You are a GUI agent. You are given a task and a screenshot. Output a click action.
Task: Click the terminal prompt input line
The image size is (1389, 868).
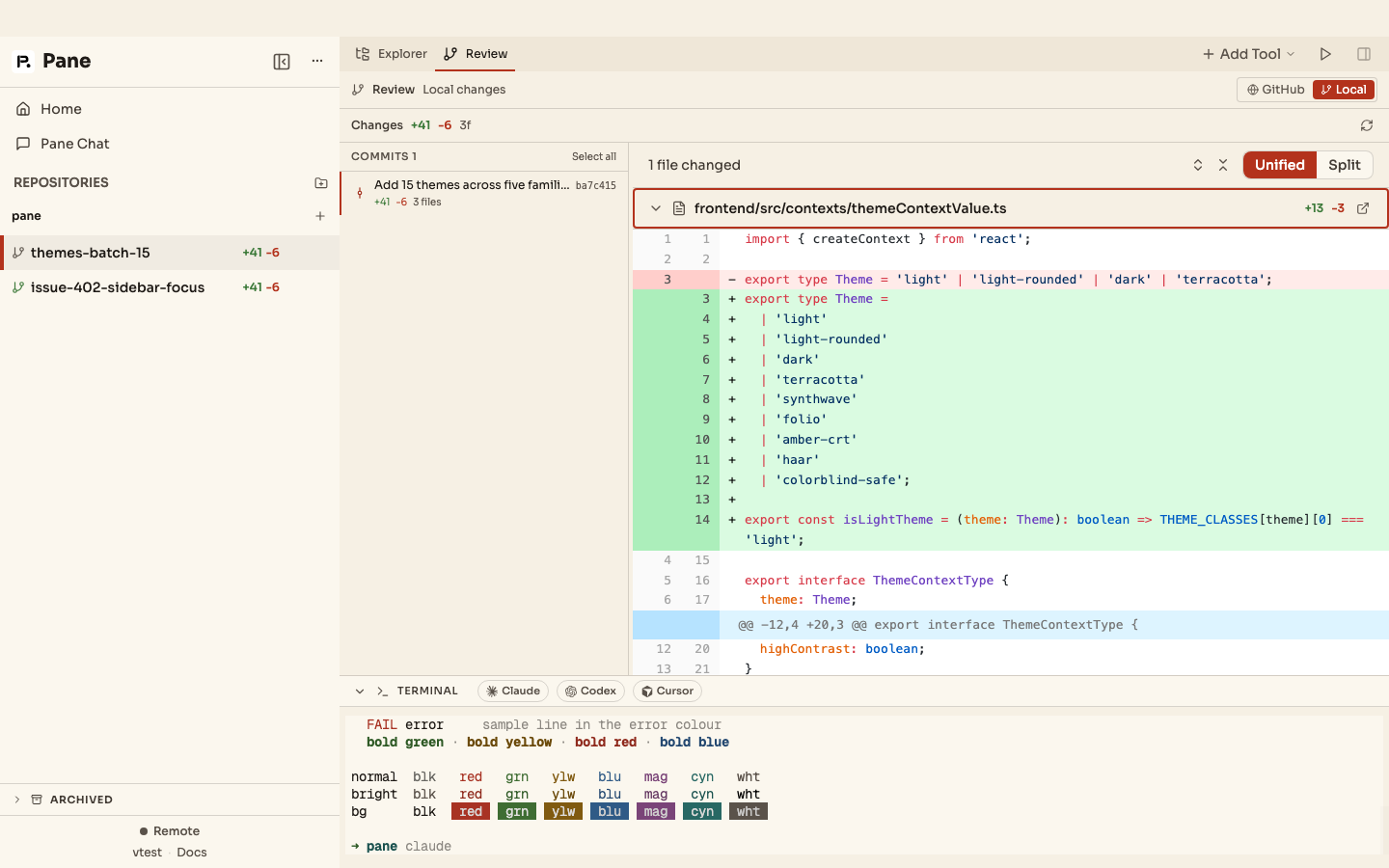point(863,847)
